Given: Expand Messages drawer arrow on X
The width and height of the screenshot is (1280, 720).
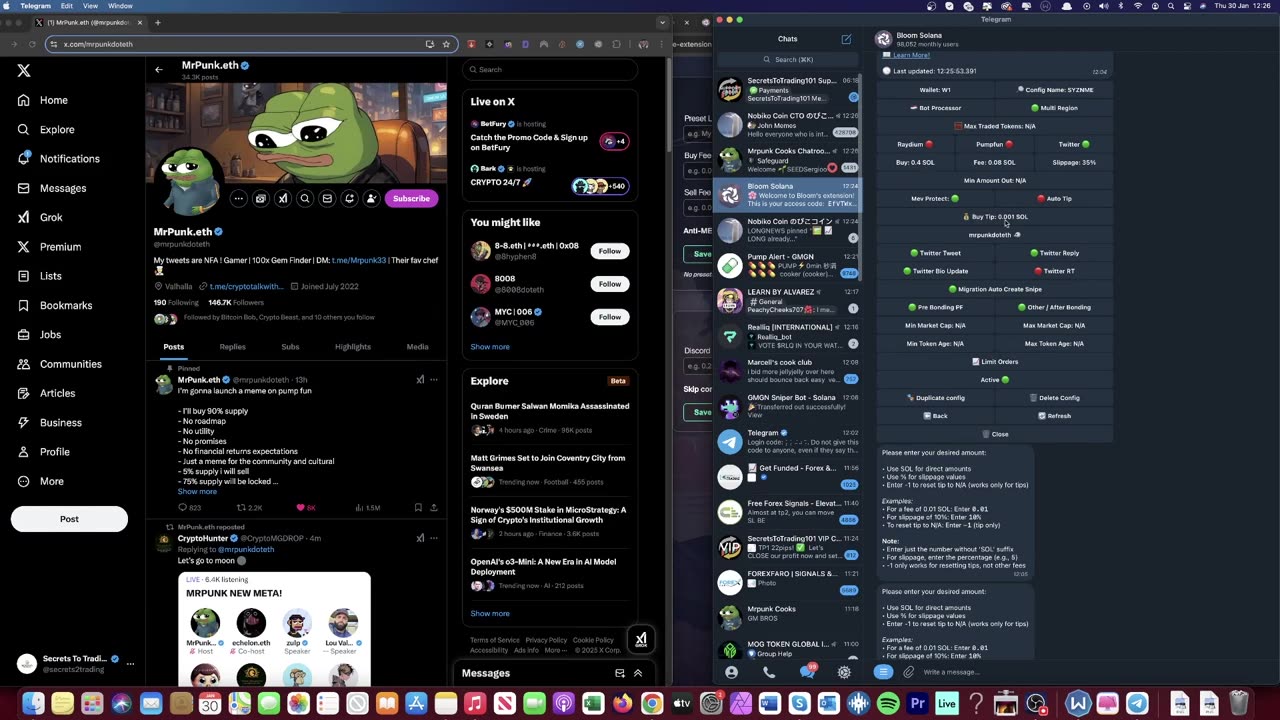Looking at the screenshot, I should point(638,673).
